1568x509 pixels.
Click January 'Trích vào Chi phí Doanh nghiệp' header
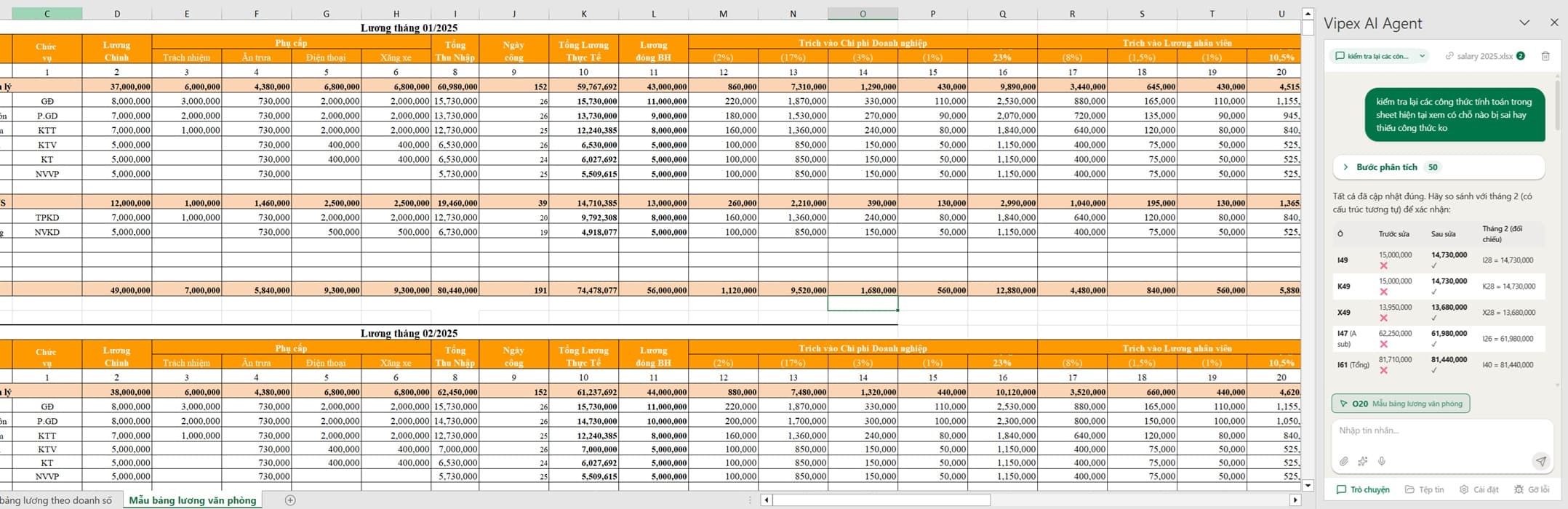863,43
